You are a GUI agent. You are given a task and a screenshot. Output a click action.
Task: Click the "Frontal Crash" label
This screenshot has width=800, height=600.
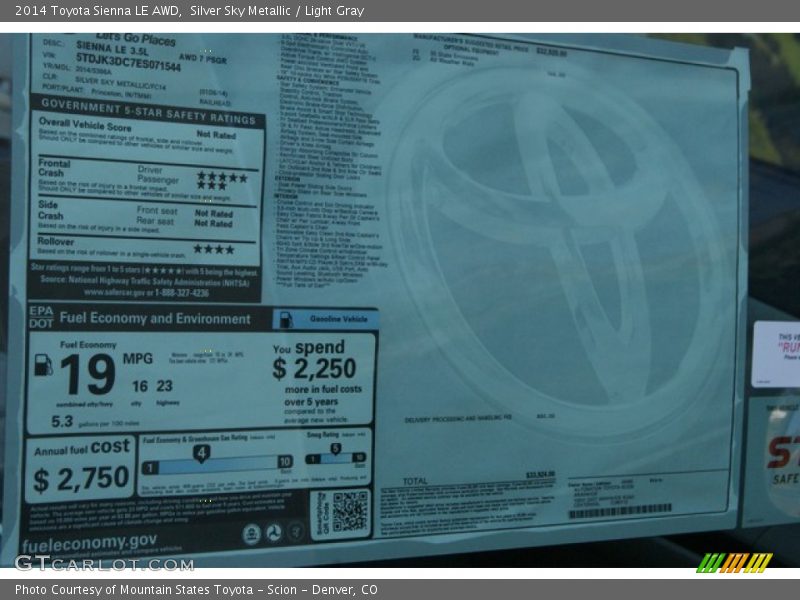54,168
